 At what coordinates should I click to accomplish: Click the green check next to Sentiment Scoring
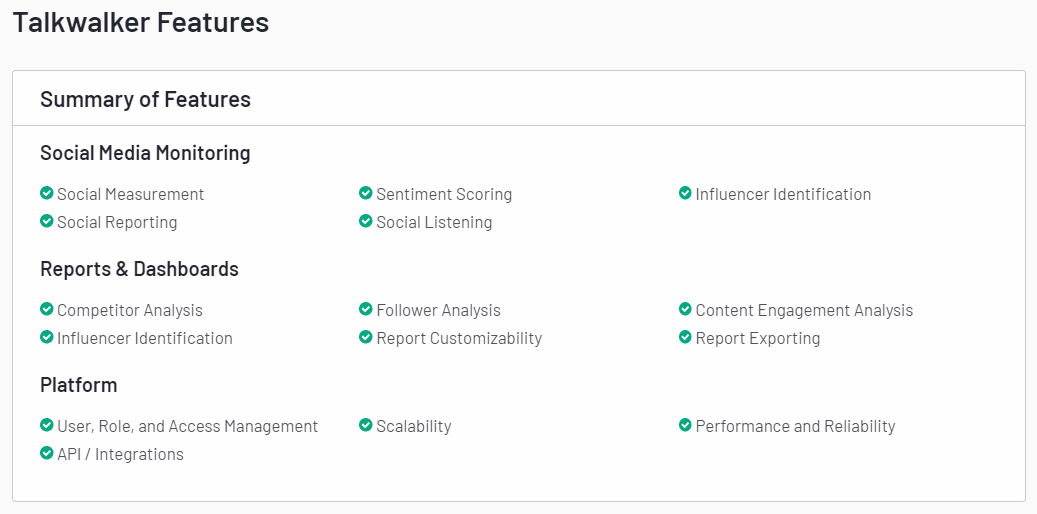tap(366, 193)
